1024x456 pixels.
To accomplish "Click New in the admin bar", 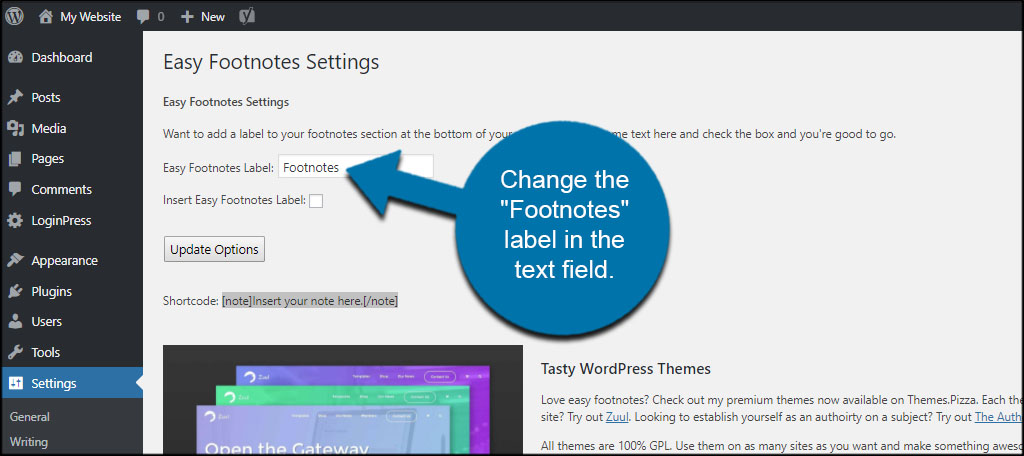I will coord(213,17).
